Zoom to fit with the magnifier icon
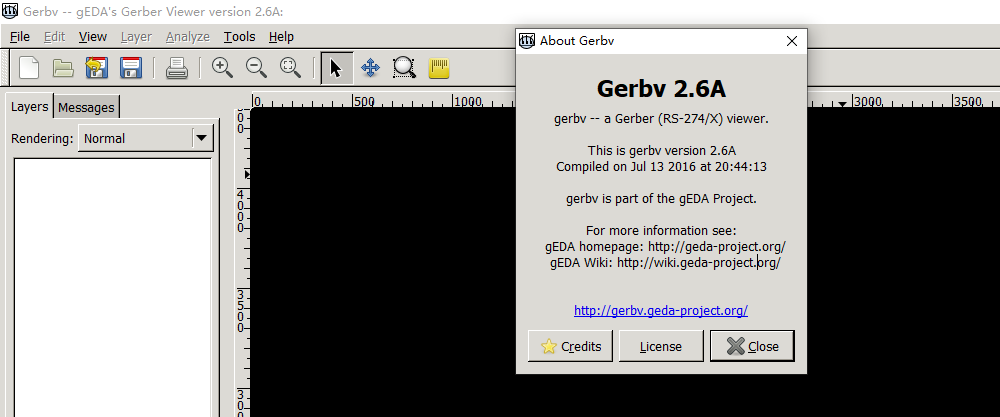The width and height of the screenshot is (1000, 417). pos(290,67)
